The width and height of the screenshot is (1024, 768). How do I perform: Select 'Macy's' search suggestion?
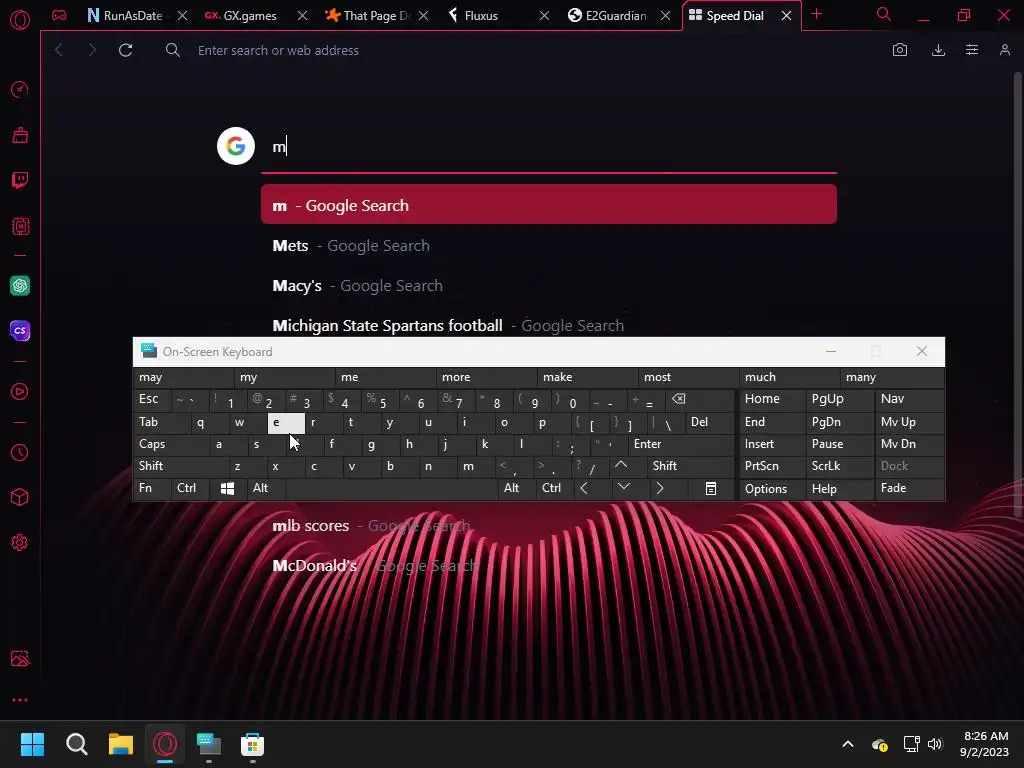tap(549, 285)
